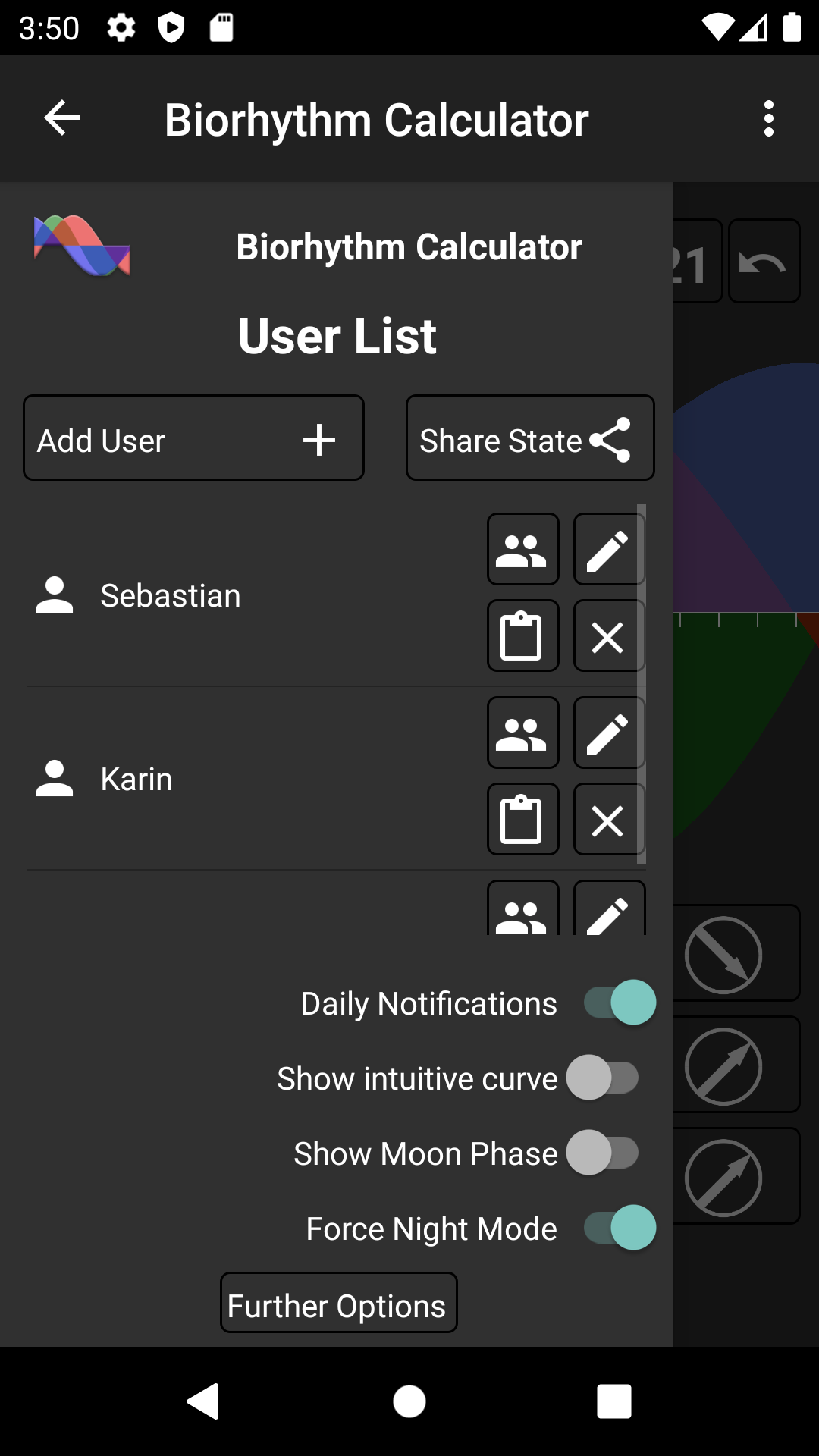
Task: Copy Karin via clipboard icon
Action: click(523, 819)
